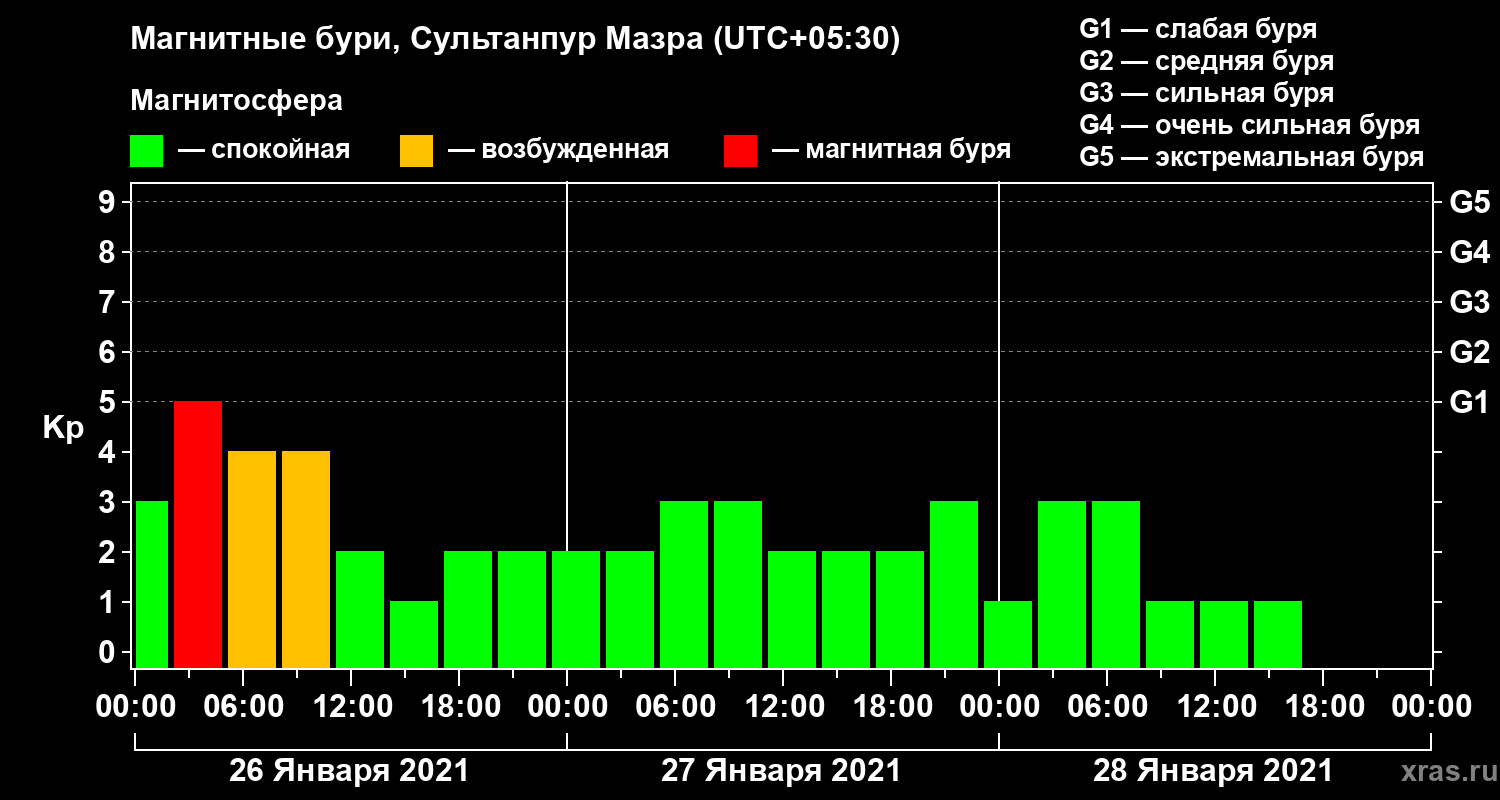Click the '27 Января 2021' date label
Viewport: 1500px width, 800px height.
coord(781,771)
